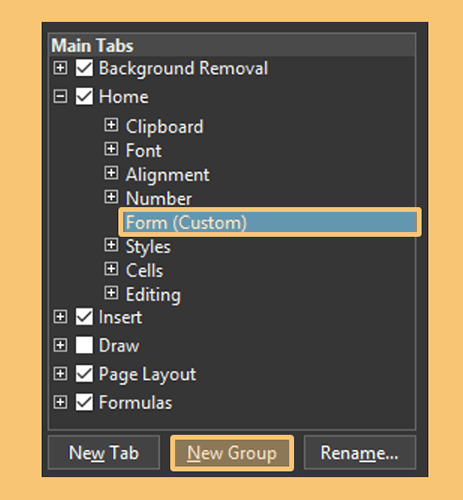463x500 pixels.
Task: Expand the Font group
Action: (x=111, y=149)
